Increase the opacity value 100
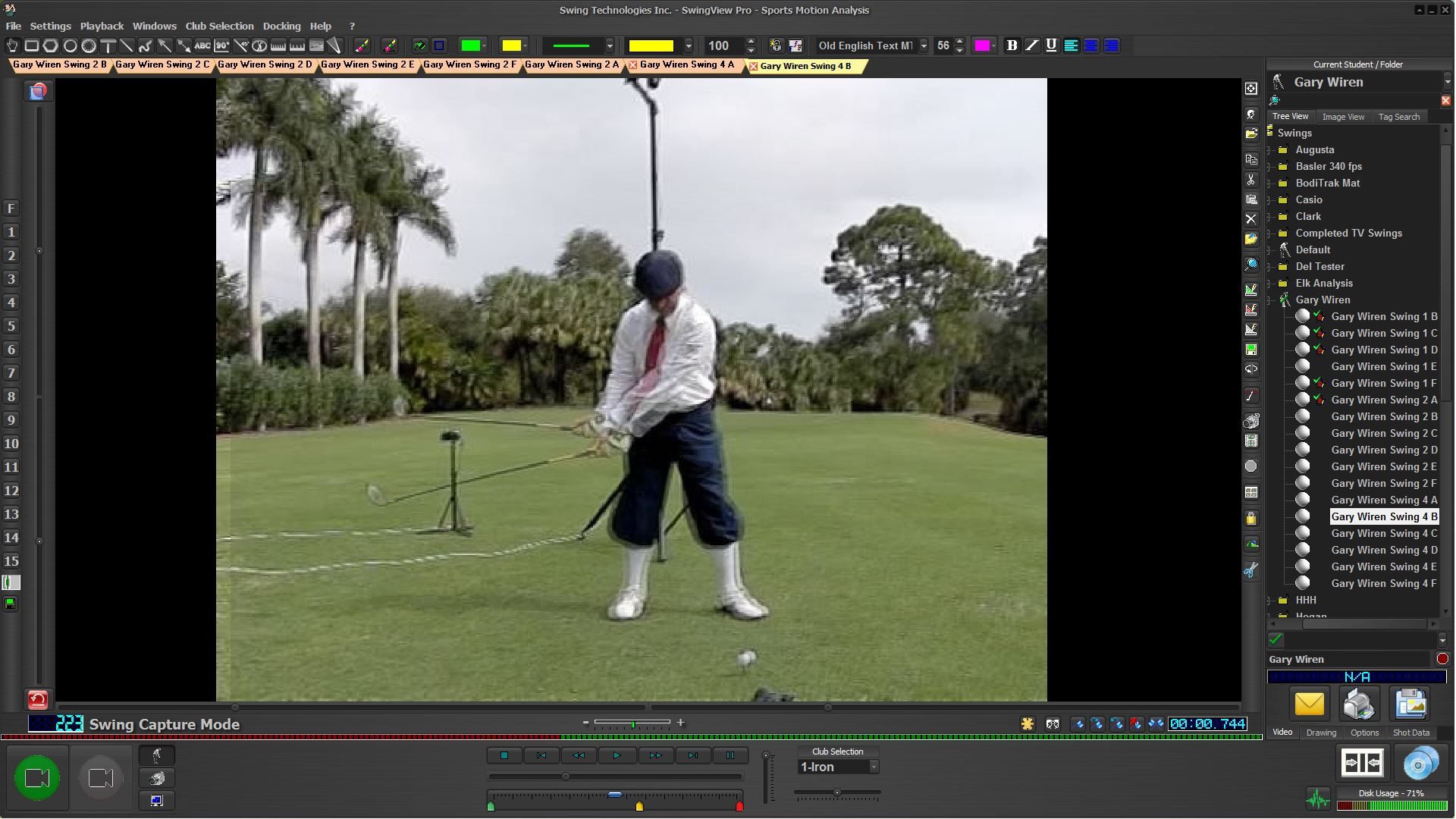 coord(751,41)
